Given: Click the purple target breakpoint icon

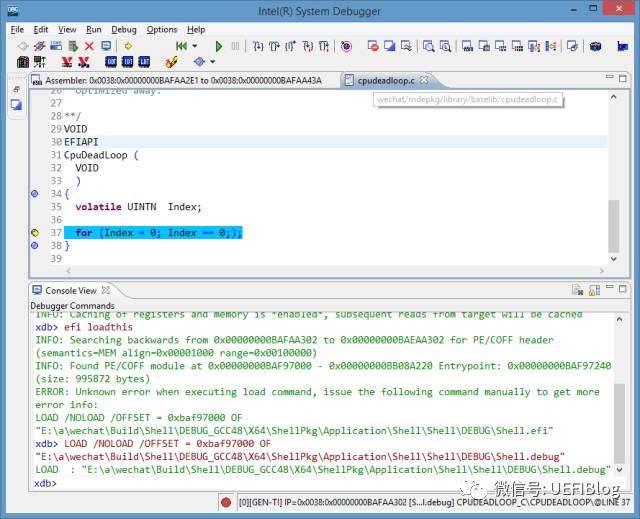Looking at the screenshot, I should (x=346, y=47).
